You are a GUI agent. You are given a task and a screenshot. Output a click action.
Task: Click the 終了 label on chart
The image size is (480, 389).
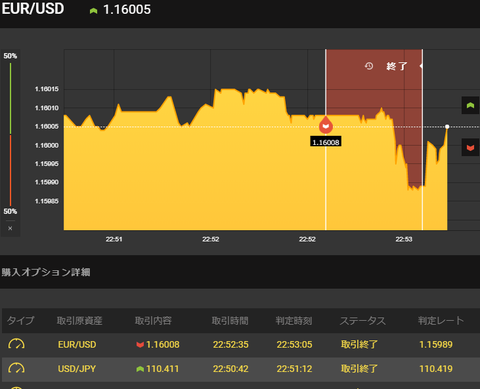(x=397, y=66)
